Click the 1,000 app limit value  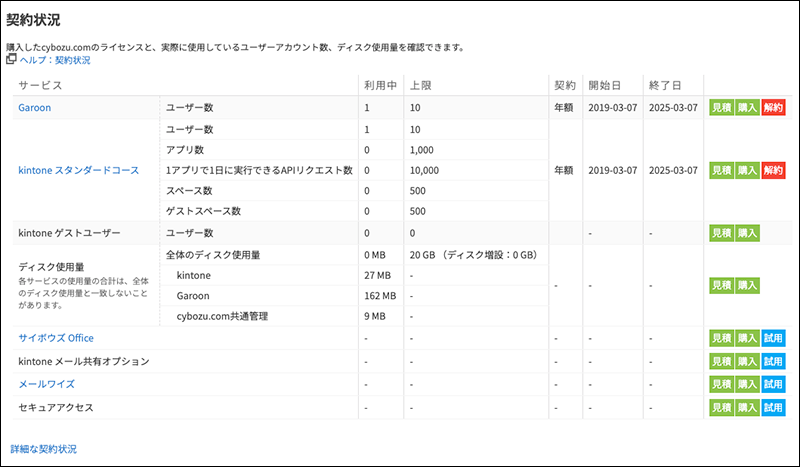(421, 150)
